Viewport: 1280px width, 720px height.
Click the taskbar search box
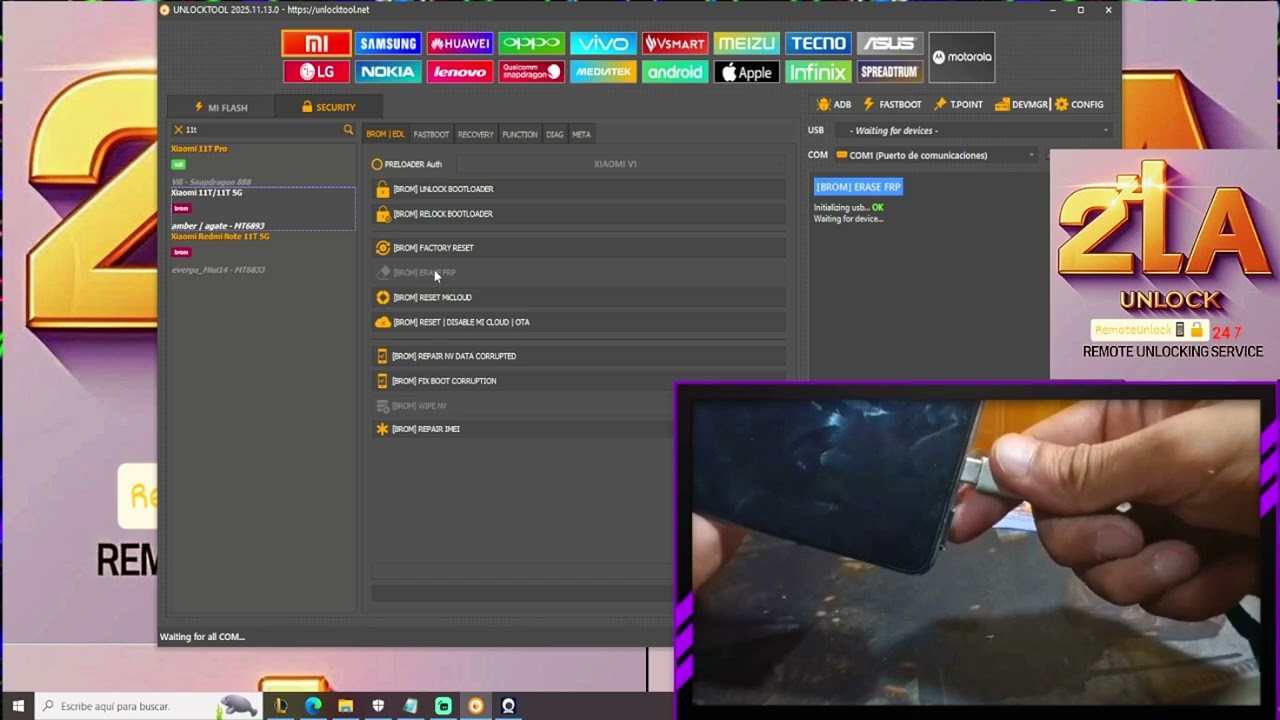click(x=148, y=706)
